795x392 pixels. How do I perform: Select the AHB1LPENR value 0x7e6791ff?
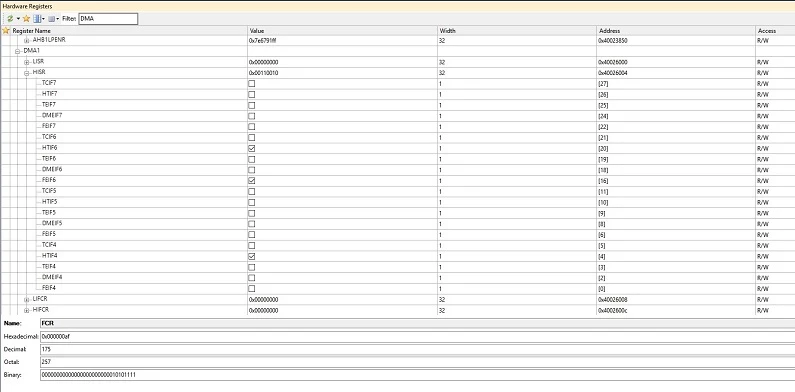coord(263,41)
